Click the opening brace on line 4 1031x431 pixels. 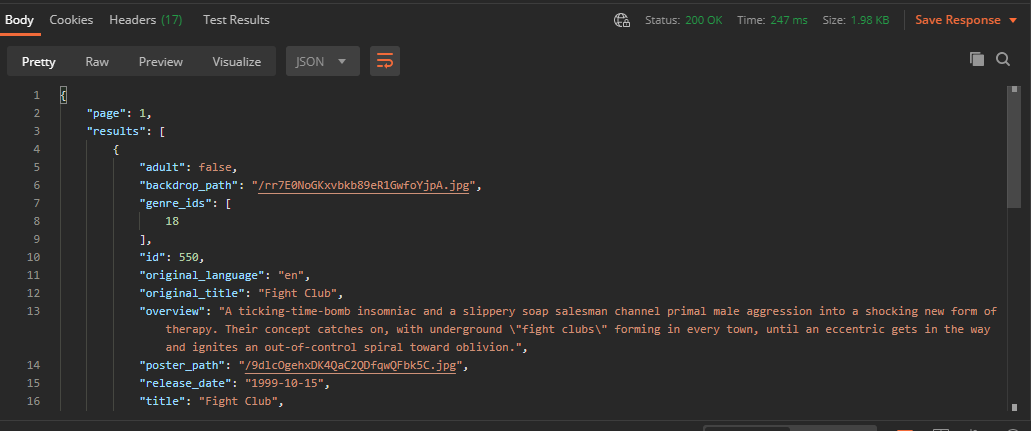point(116,149)
